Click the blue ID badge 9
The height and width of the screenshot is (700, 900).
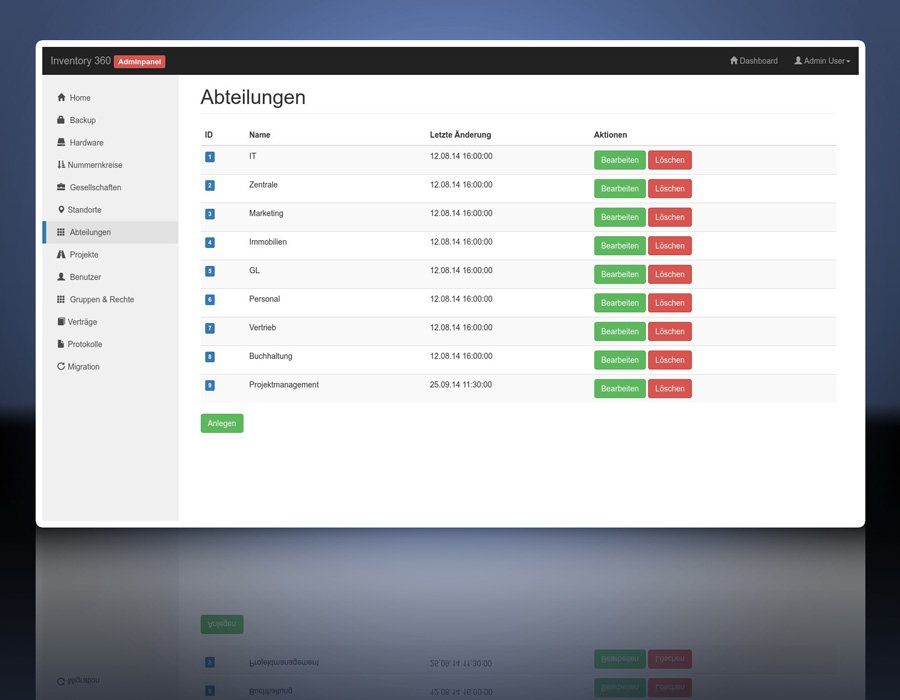pyautogui.click(x=210, y=386)
